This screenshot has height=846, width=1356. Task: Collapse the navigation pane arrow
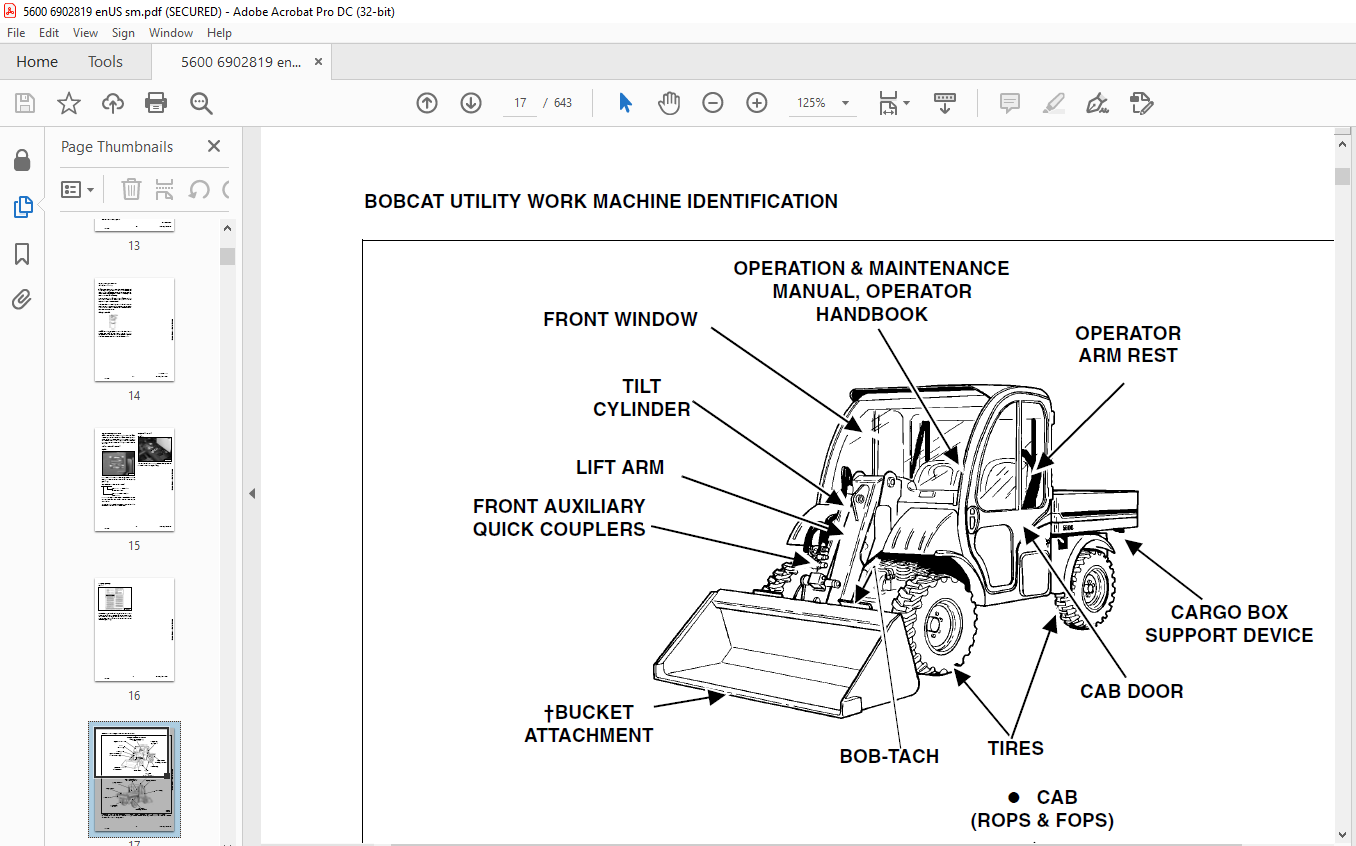tap(252, 493)
